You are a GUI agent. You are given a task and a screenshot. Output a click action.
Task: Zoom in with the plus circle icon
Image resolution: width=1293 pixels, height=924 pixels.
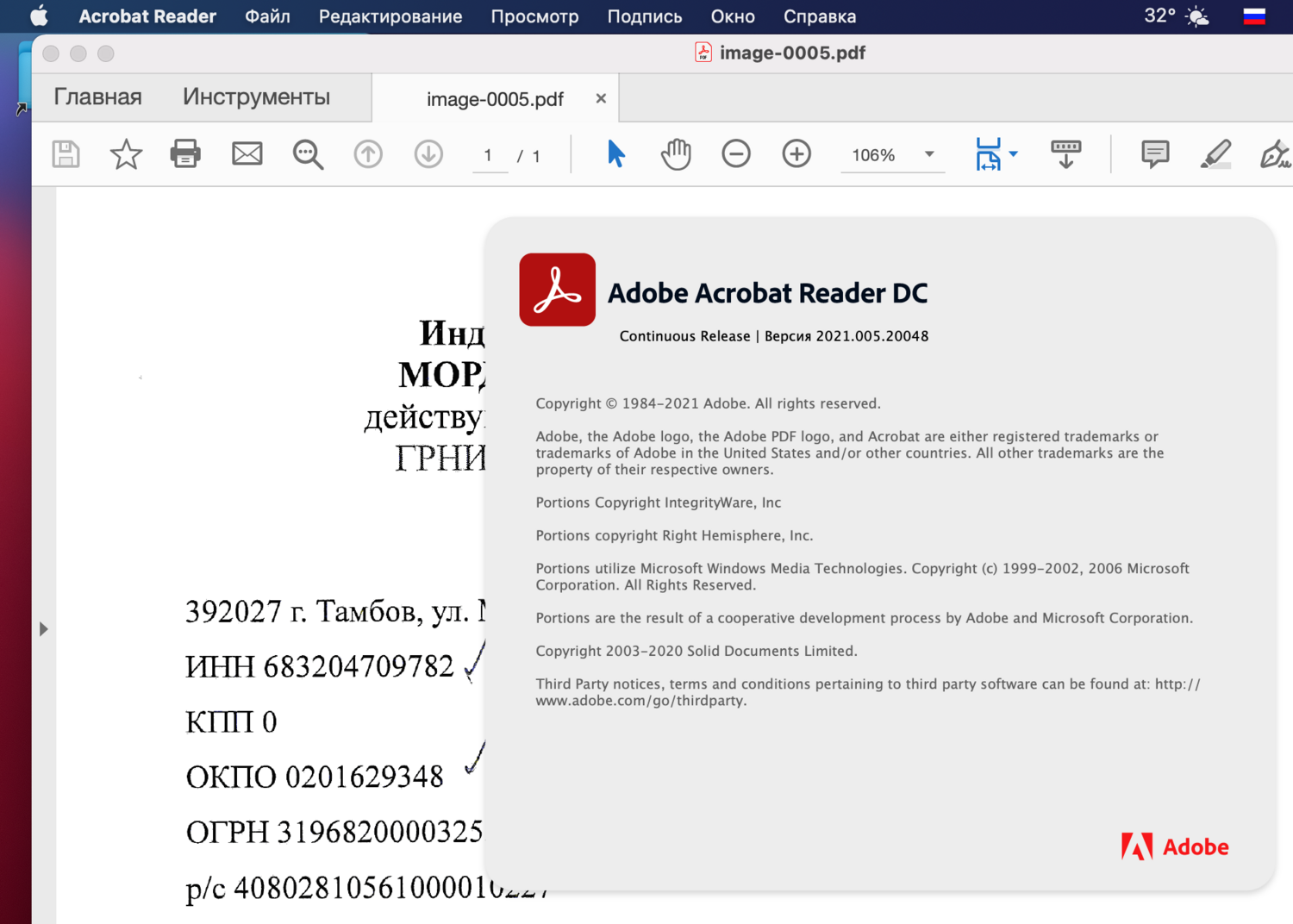(796, 154)
